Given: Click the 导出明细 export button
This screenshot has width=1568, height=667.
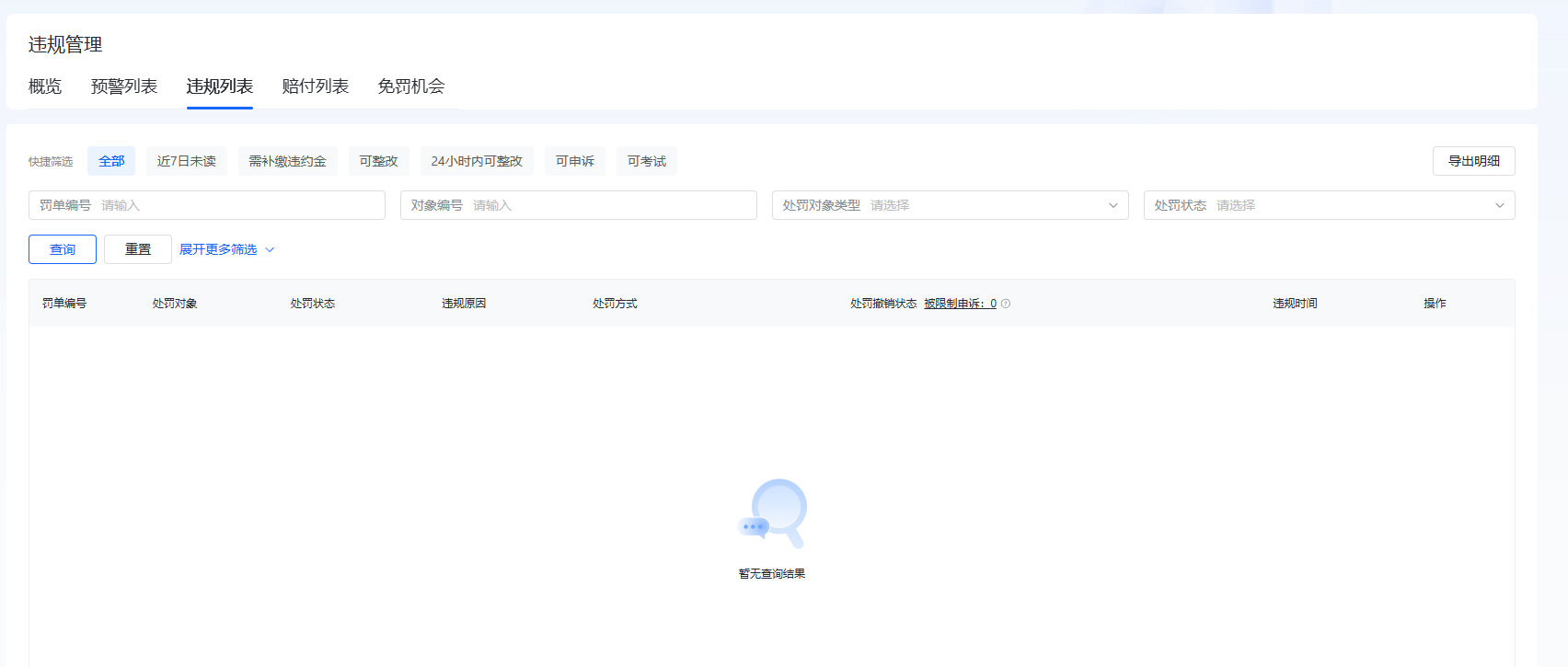Looking at the screenshot, I should 1473,161.
